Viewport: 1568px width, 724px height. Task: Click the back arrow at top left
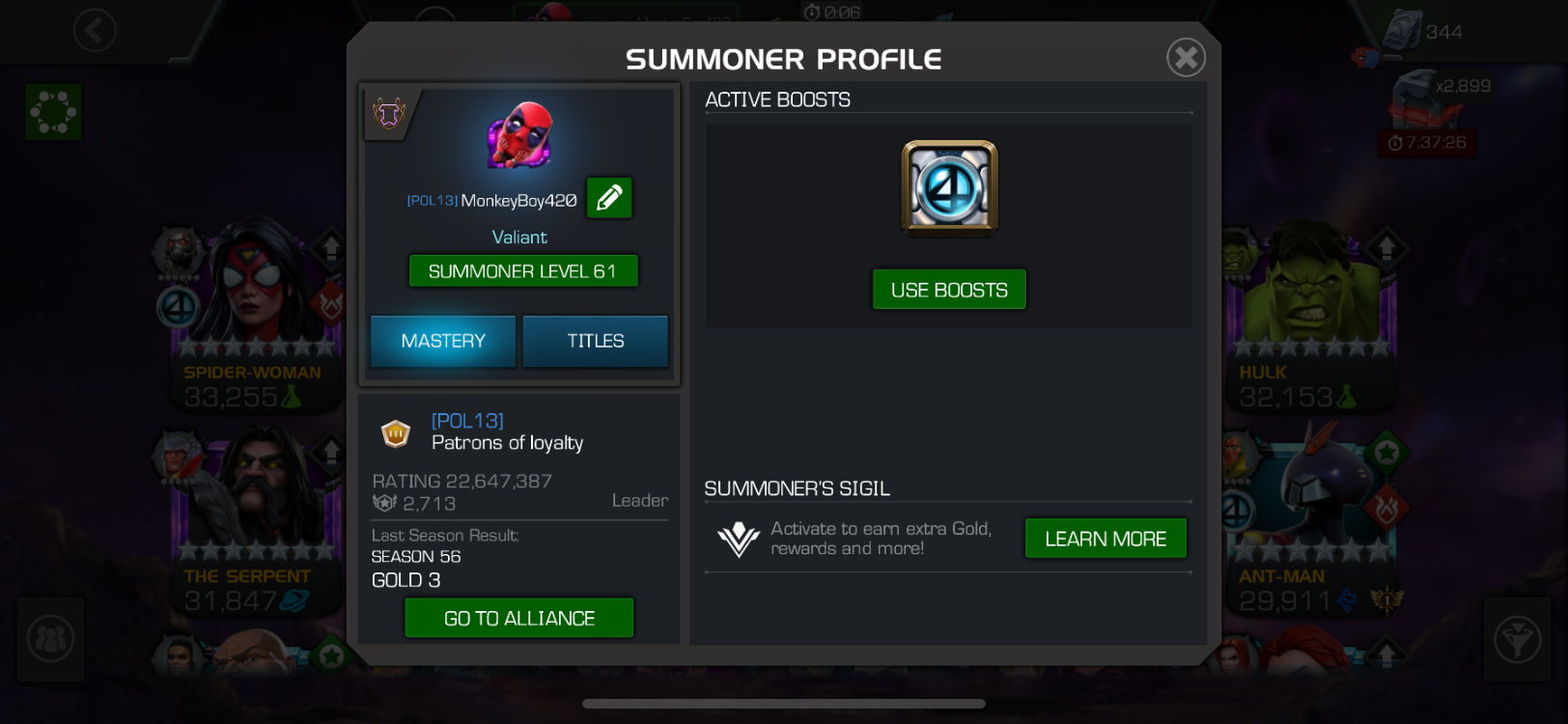pyautogui.click(x=95, y=31)
